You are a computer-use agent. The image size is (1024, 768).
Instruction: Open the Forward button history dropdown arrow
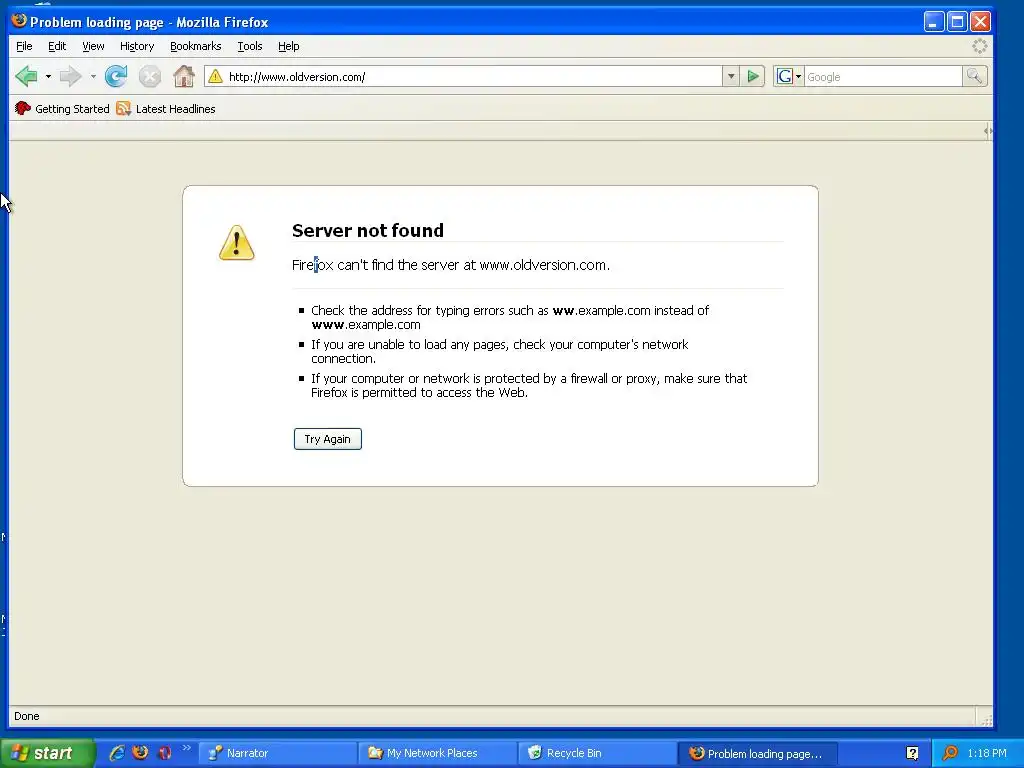click(x=93, y=76)
